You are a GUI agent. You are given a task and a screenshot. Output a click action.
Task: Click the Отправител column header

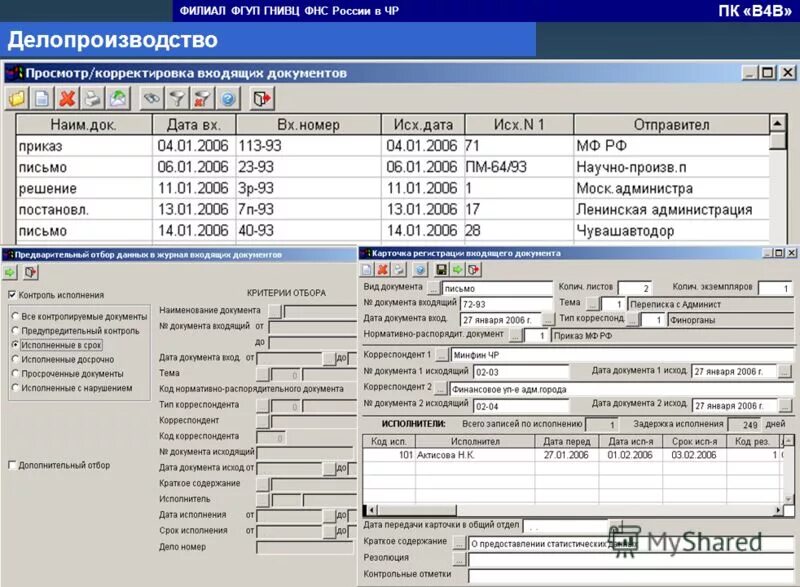671,124
